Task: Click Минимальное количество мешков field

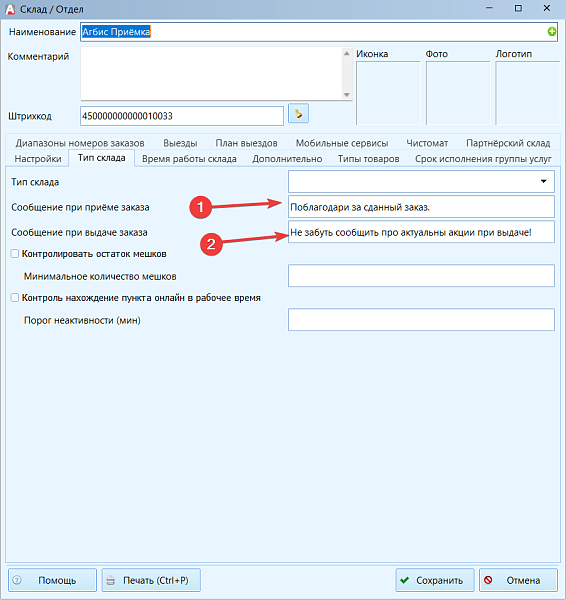Action: 421,276
